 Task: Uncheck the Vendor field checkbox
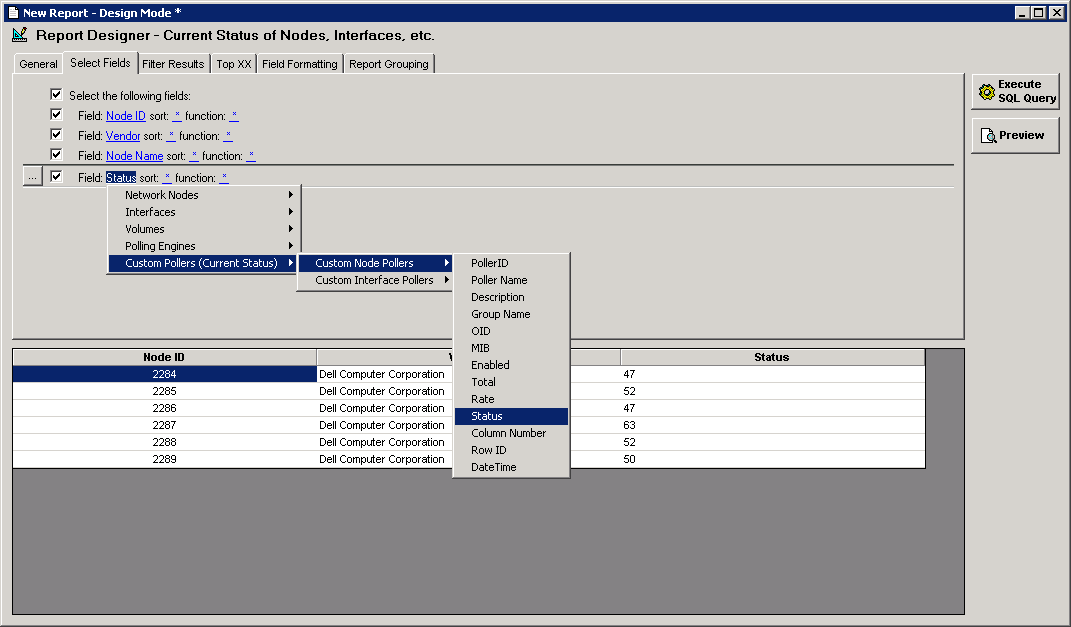(x=56, y=135)
